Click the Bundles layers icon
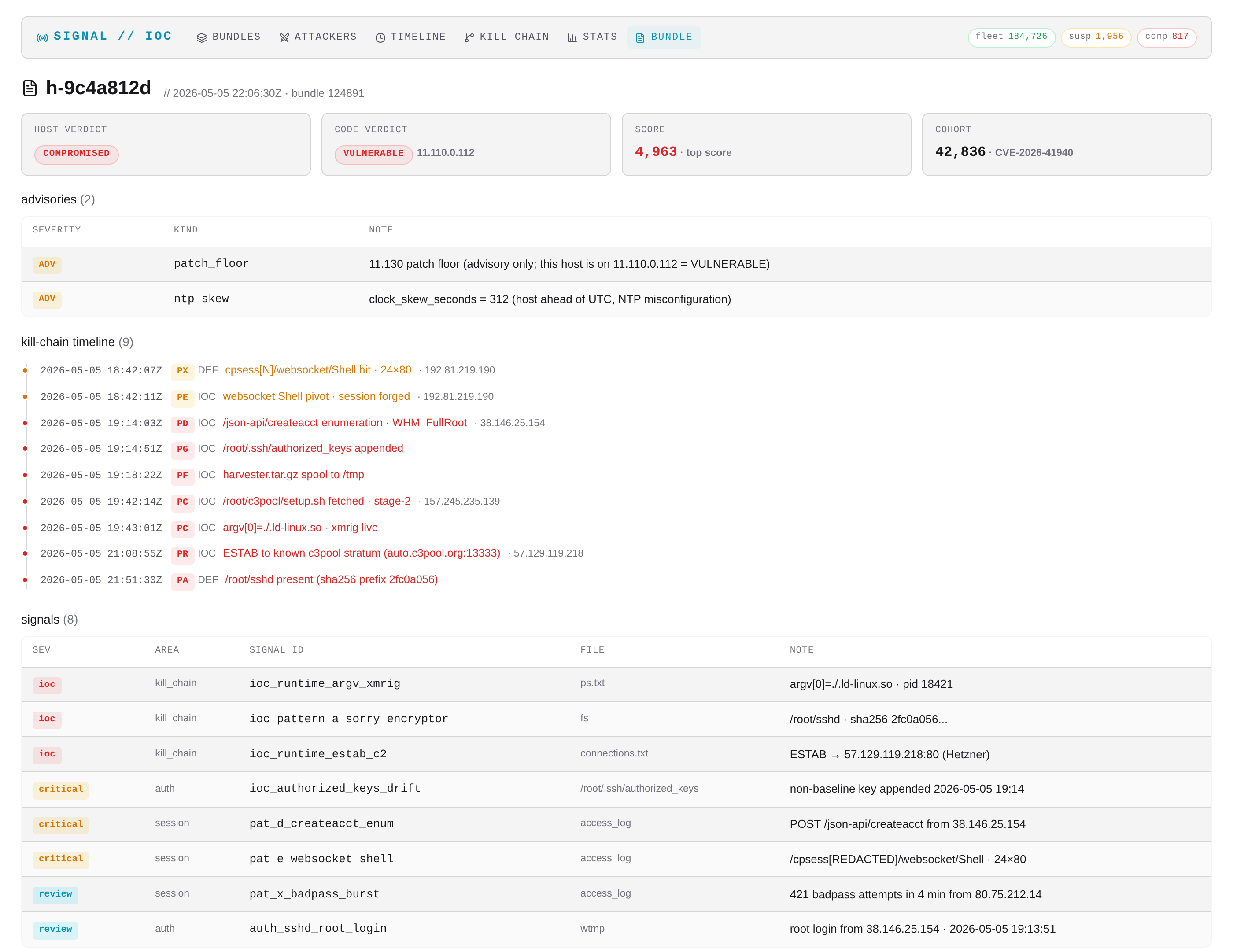 [202, 37]
